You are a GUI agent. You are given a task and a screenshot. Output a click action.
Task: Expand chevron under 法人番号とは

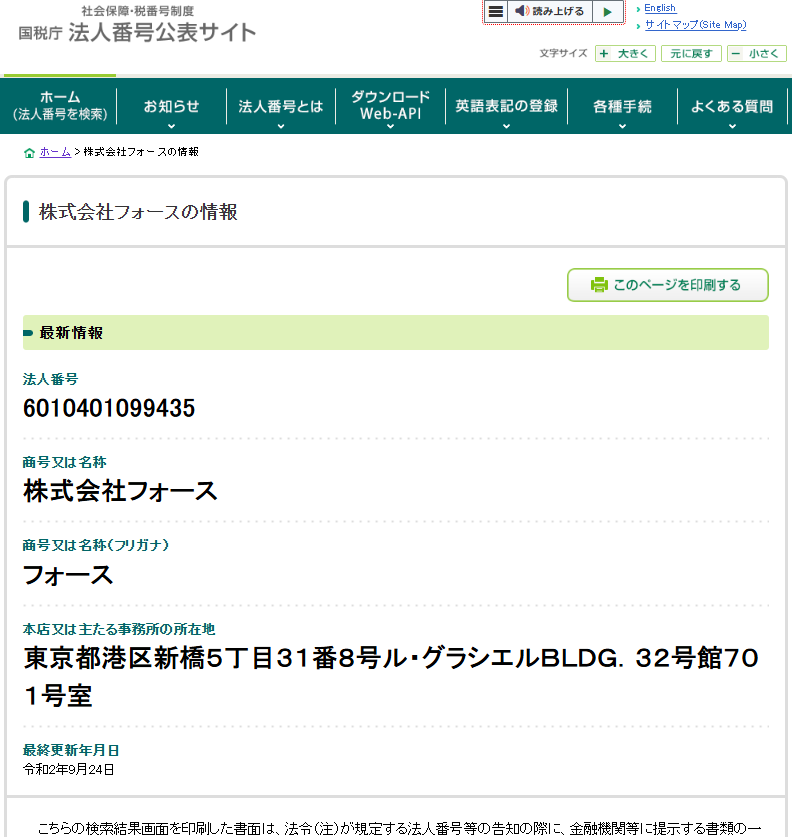coord(281,127)
